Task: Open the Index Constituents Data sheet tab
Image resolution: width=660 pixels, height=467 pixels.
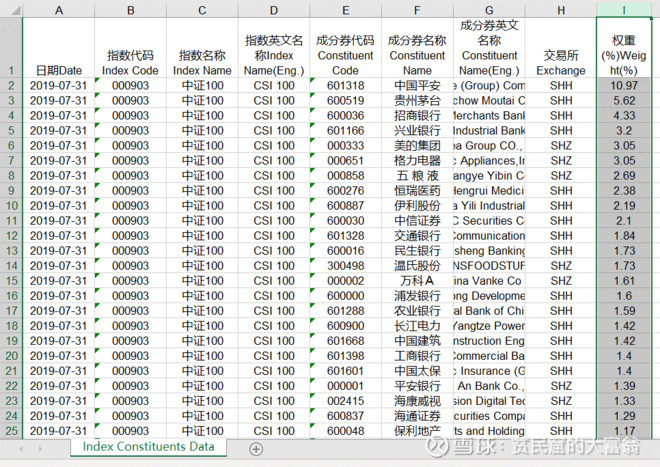Action: point(148,447)
